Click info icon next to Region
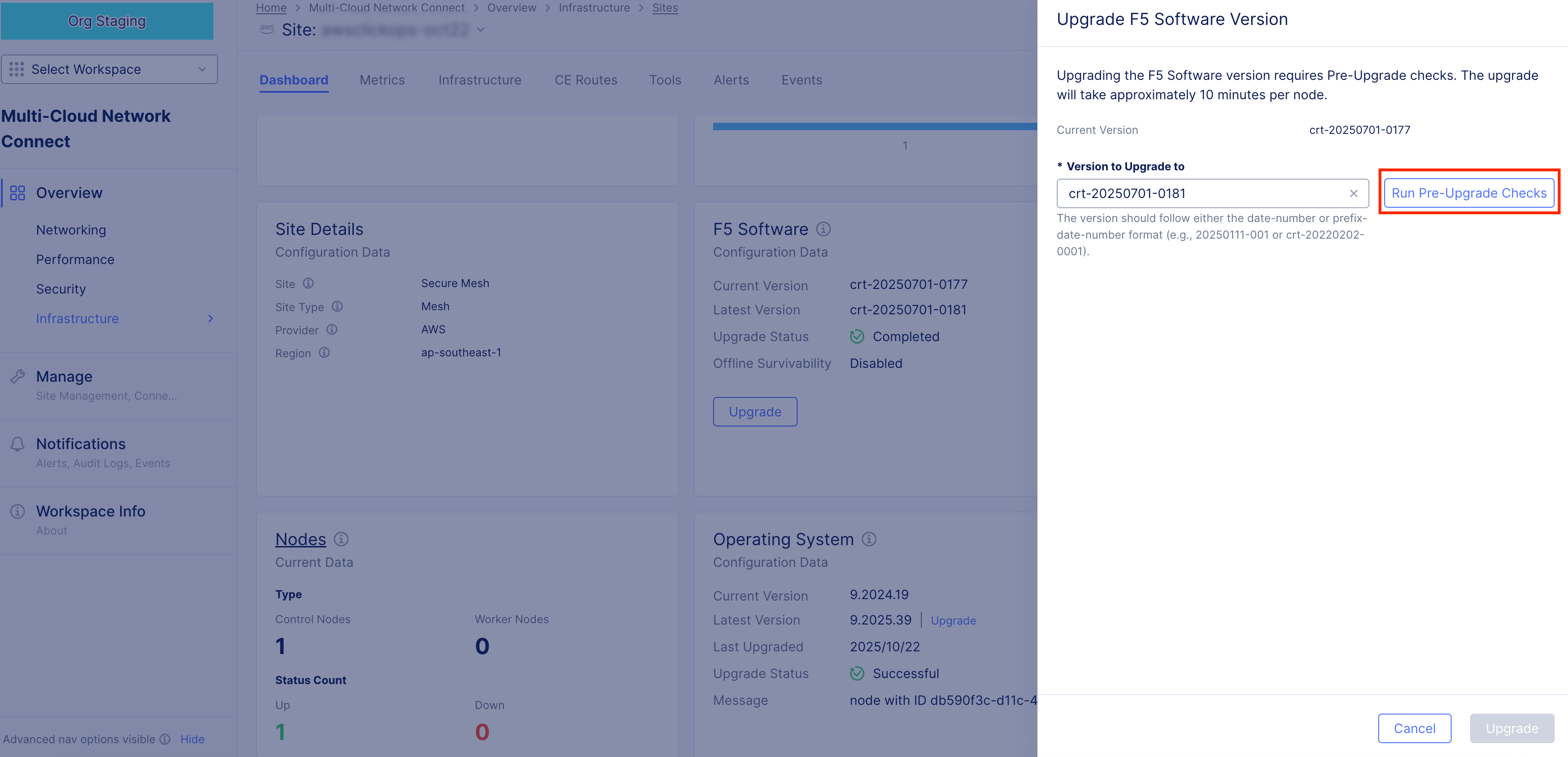 tap(324, 353)
